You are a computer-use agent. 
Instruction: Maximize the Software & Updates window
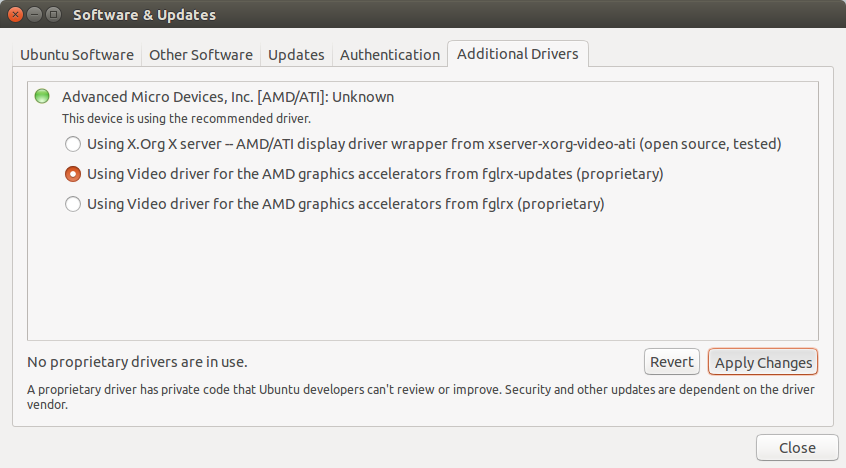53,15
